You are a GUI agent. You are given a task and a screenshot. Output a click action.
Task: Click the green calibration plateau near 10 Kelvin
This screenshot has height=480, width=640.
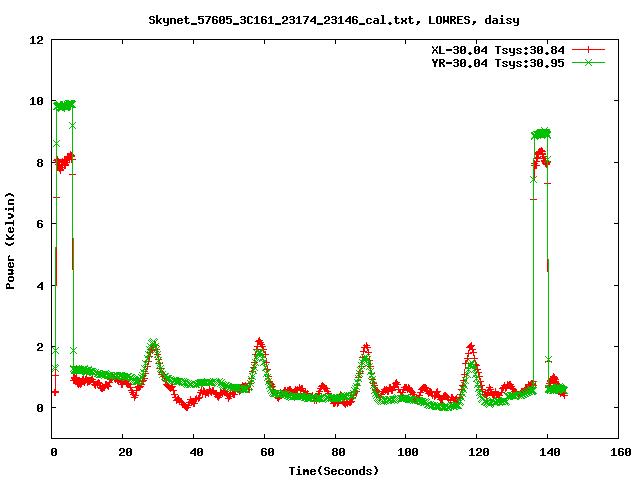(64, 105)
